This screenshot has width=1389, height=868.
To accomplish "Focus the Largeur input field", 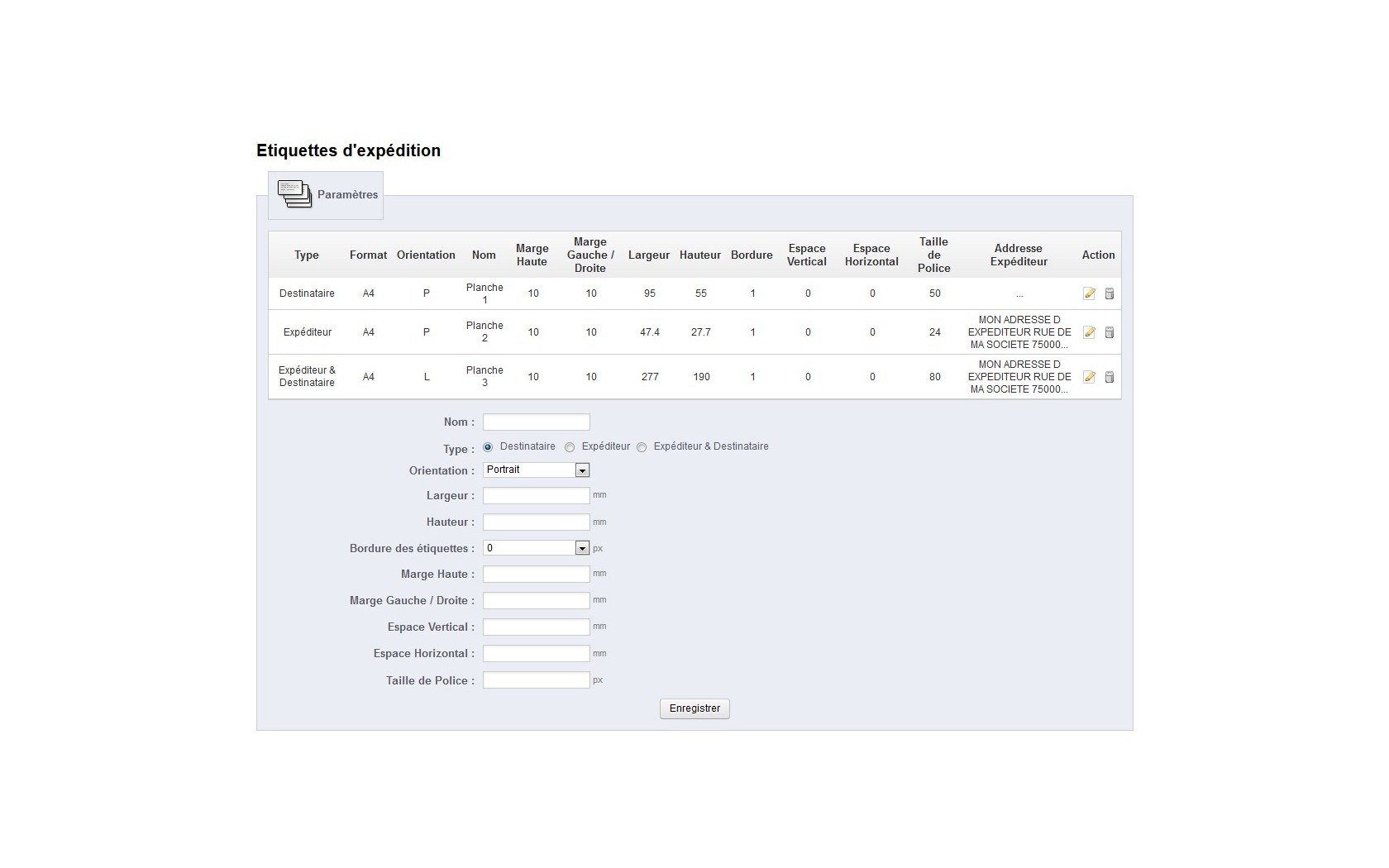I will (536, 495).
